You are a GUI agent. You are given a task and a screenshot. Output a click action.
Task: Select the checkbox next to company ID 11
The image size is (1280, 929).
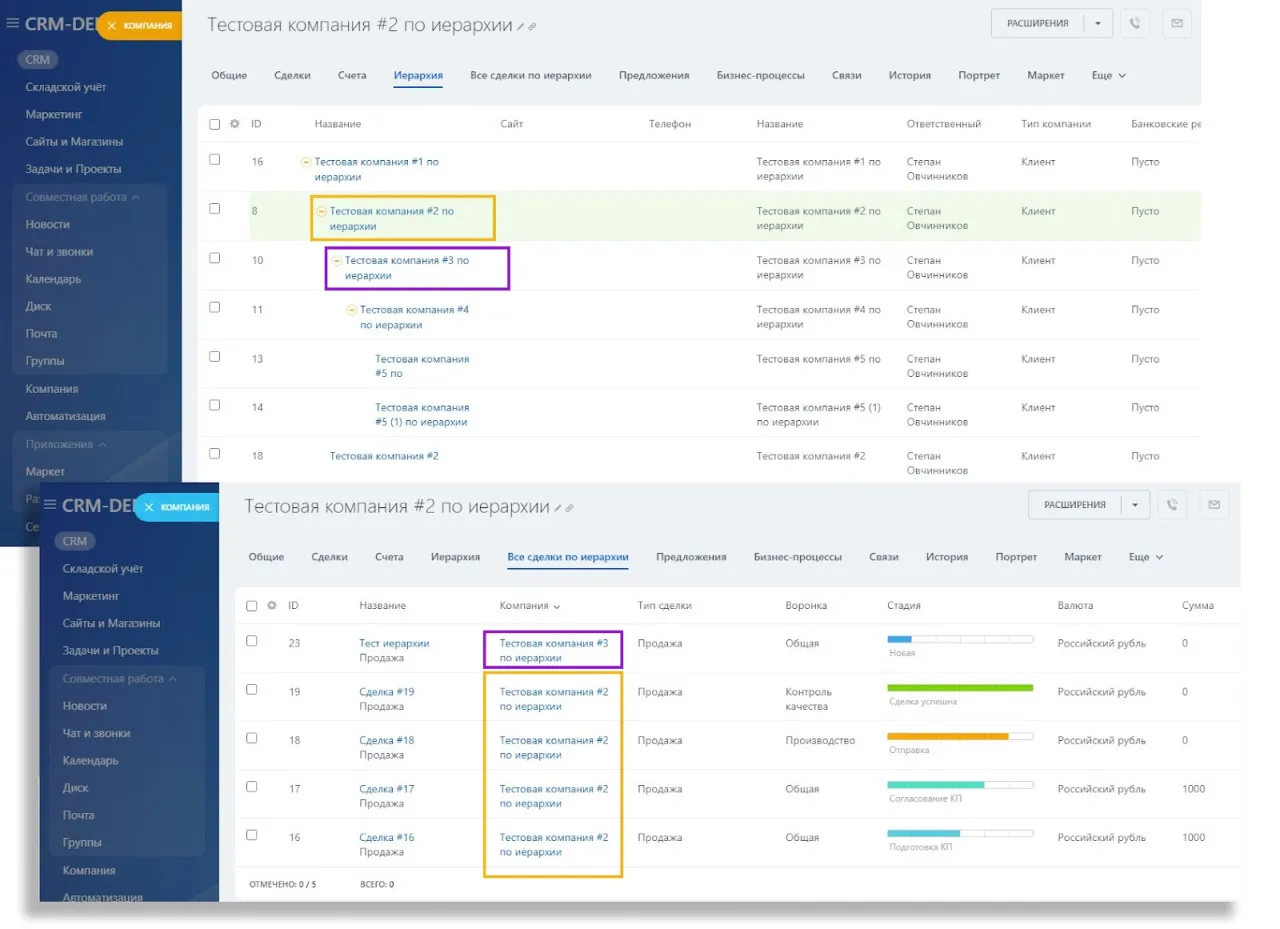pos(214,307)
